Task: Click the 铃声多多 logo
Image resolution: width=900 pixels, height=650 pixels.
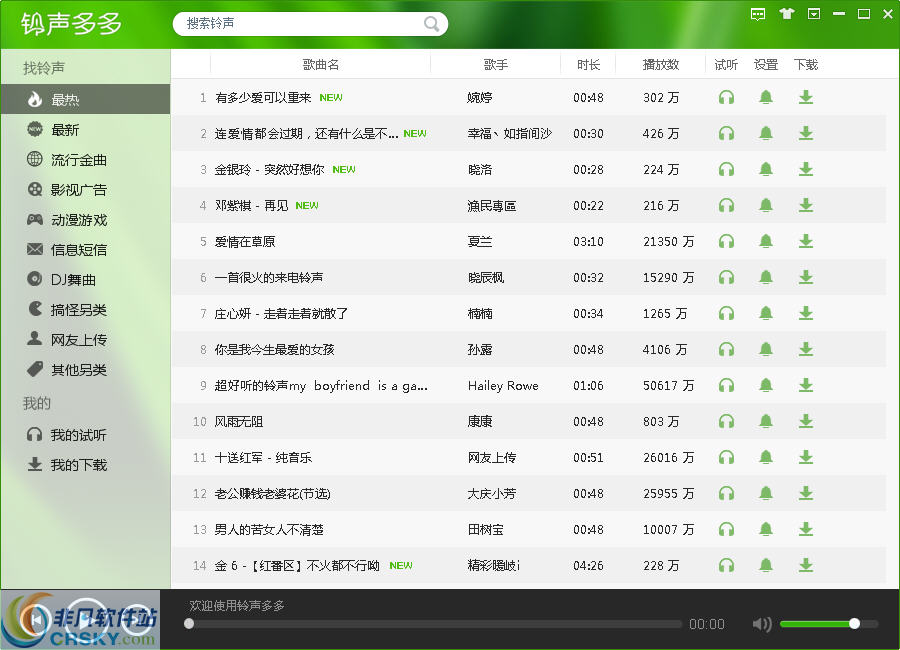Action: 71,24
